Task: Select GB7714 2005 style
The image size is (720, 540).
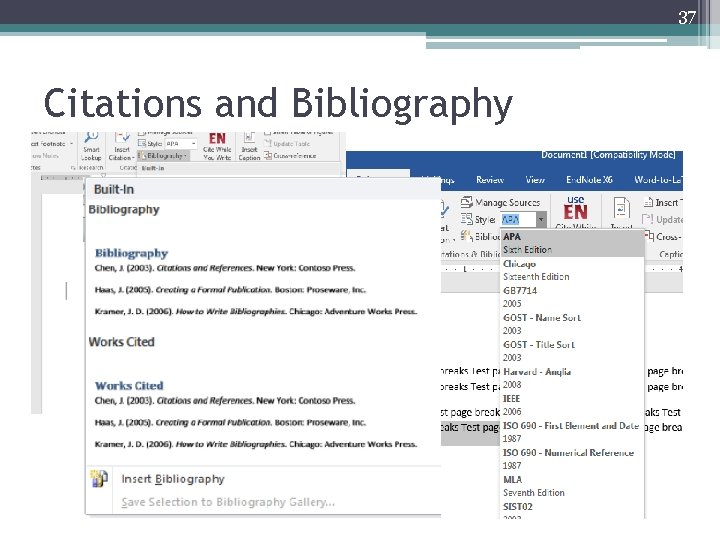Action: coord(572,297)
